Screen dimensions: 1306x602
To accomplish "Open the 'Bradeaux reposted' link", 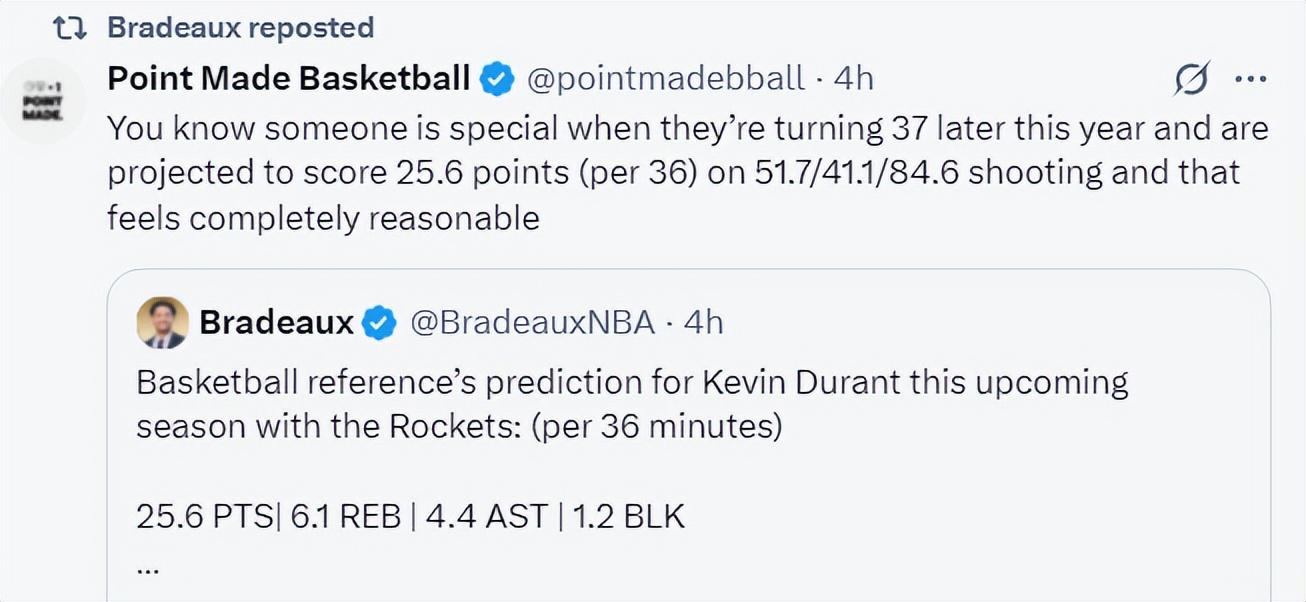I will pos(240,27).
